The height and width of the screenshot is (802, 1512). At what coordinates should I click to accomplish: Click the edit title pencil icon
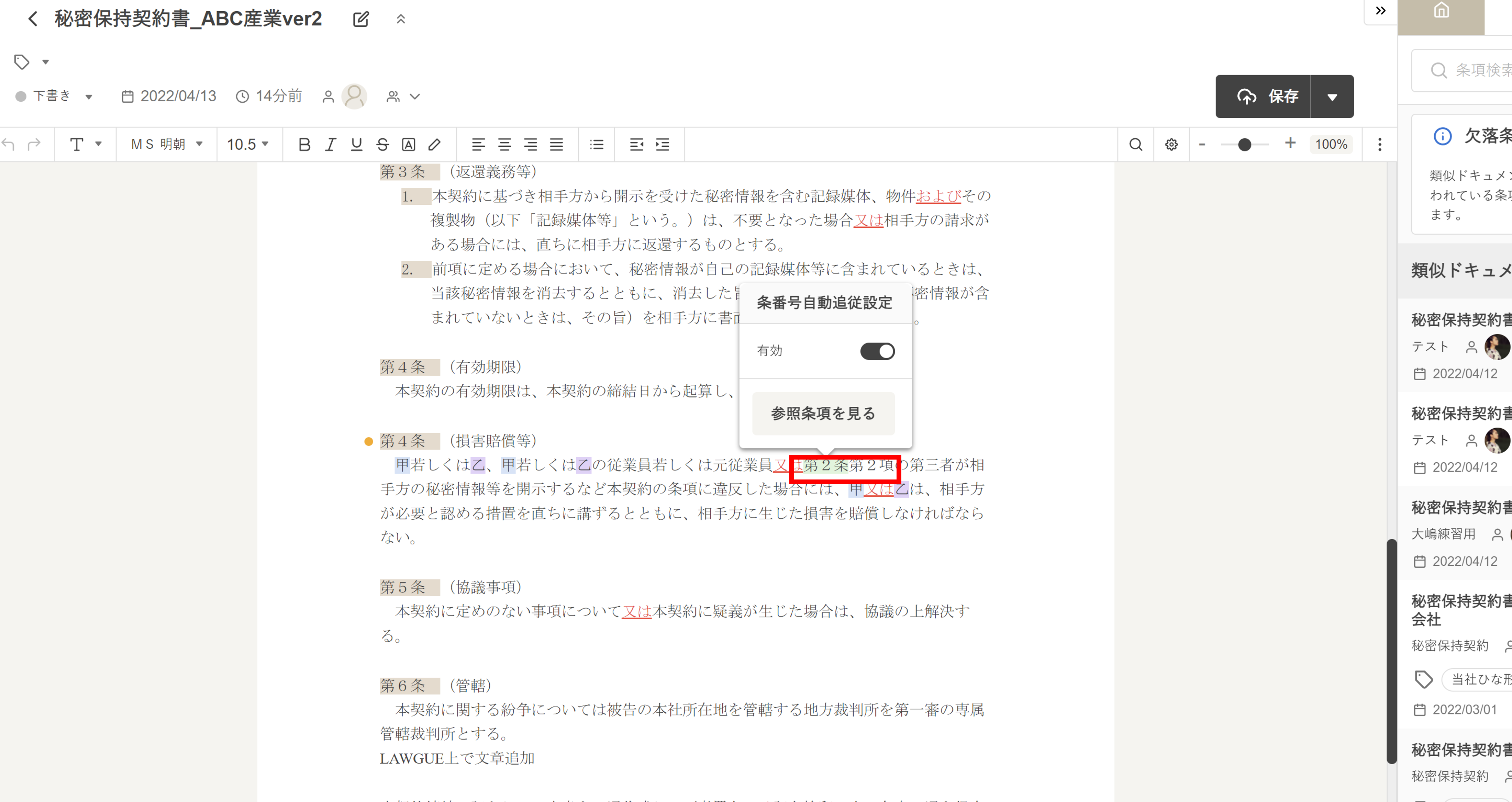point(361,19)
